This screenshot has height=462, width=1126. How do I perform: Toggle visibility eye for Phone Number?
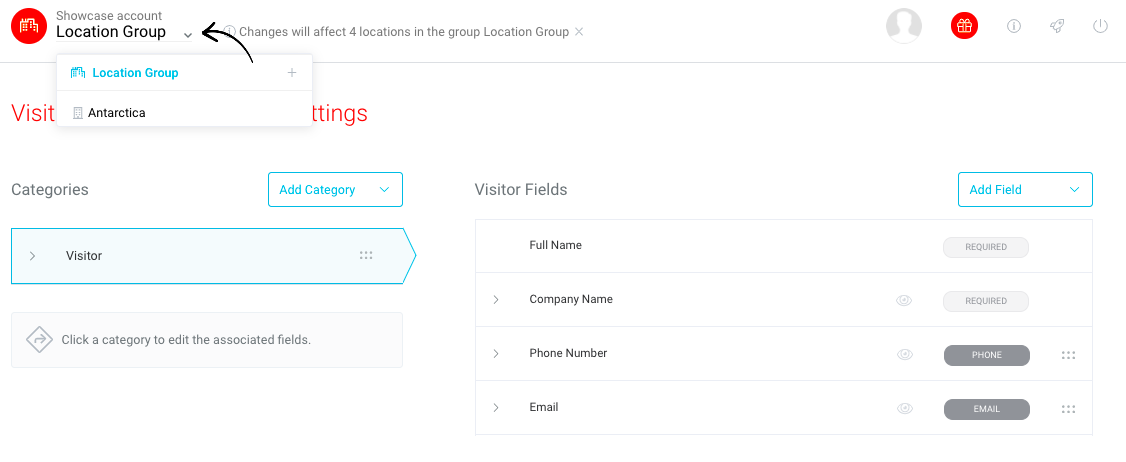tap(904, 354)
